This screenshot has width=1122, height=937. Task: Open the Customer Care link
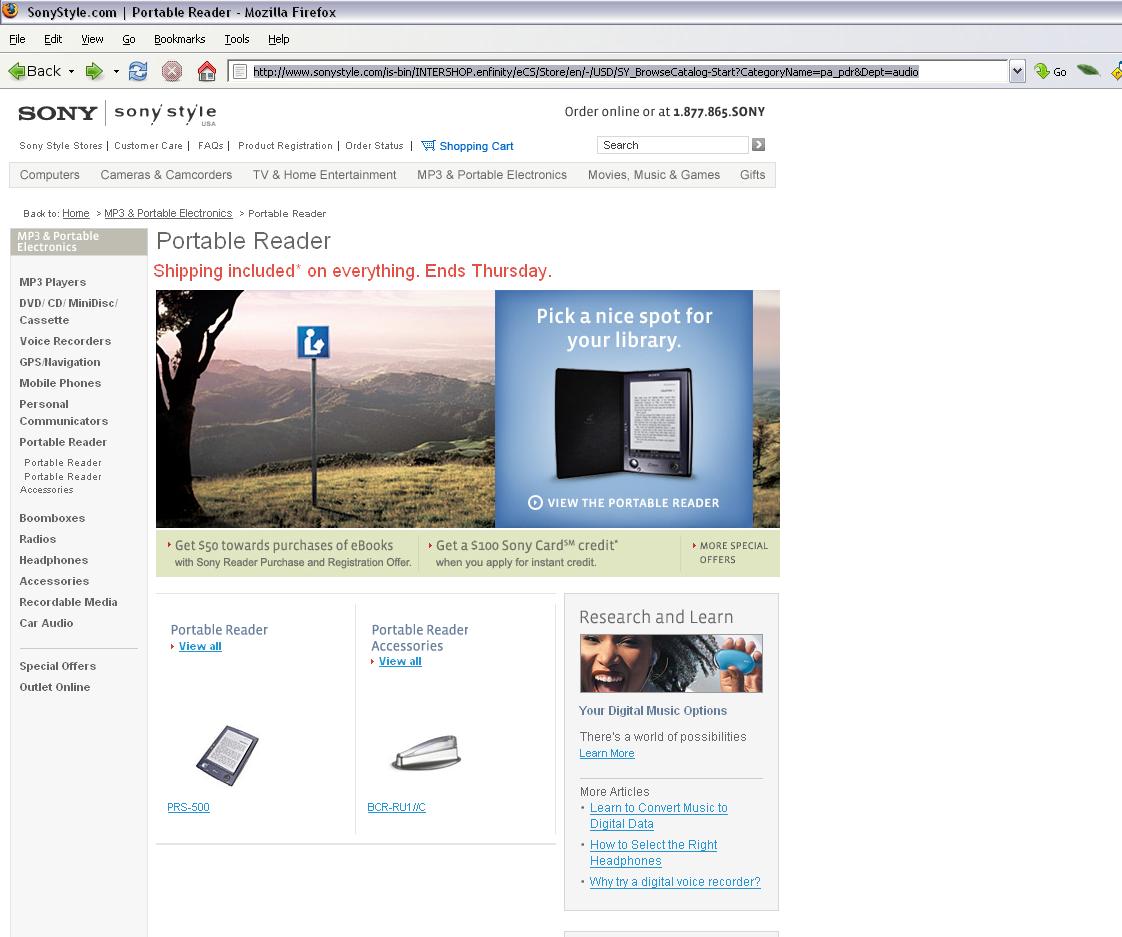(x=148, y=145)
